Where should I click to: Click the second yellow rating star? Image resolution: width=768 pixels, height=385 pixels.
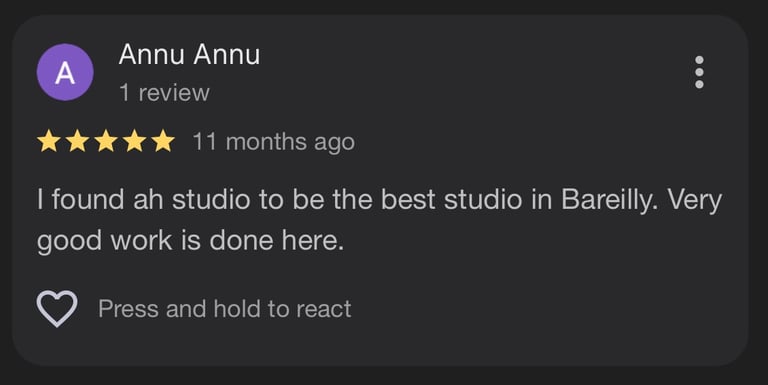77,142
